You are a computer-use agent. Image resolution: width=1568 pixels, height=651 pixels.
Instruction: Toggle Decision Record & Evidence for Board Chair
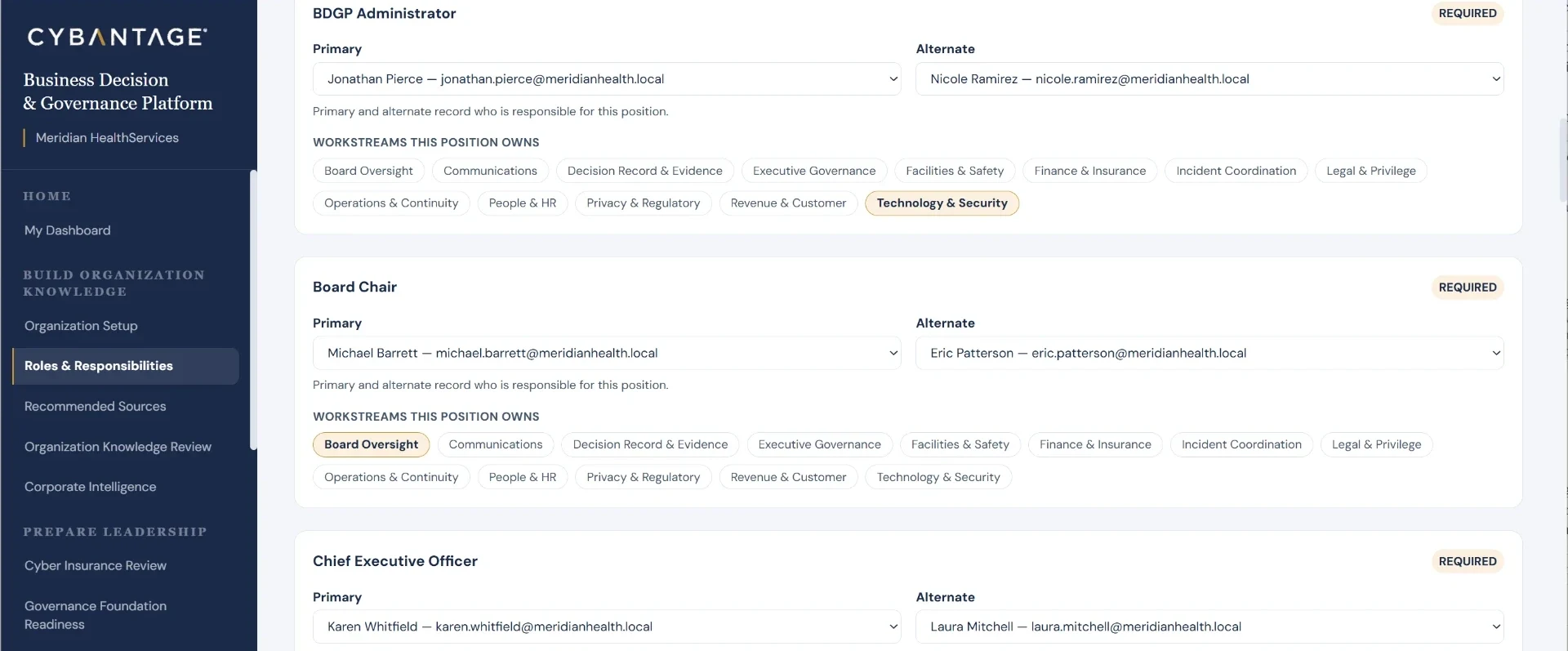tap(650, 444)
